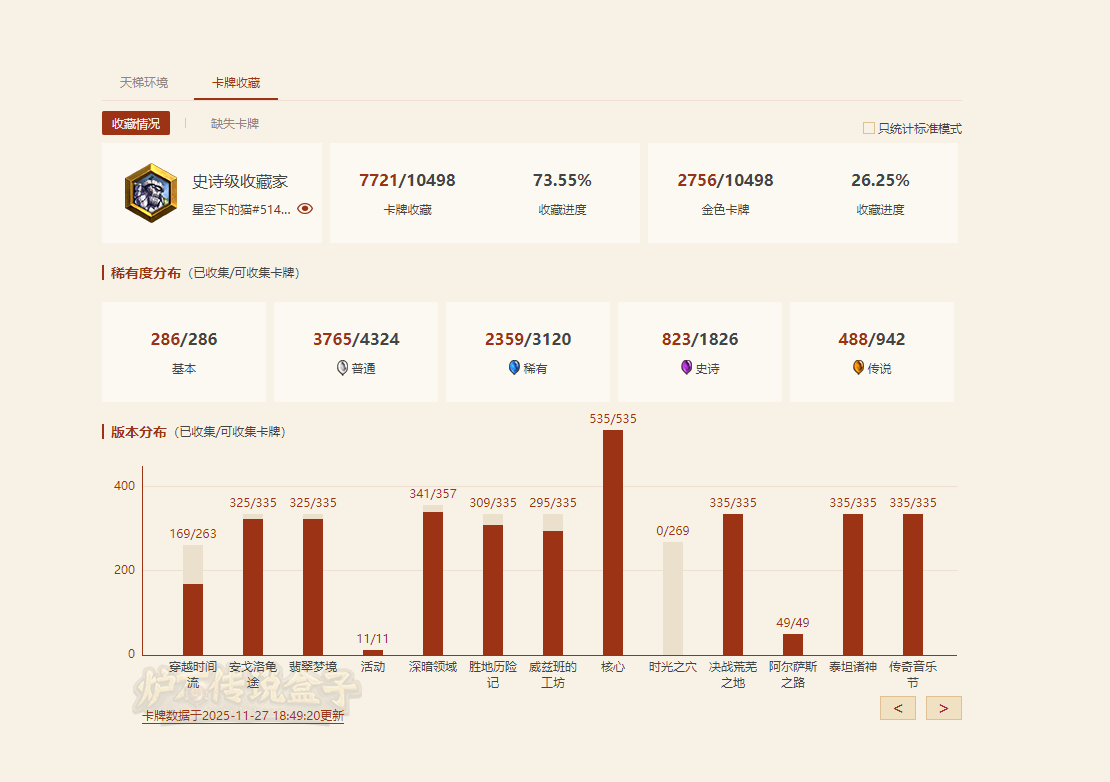Viewport: 1110px width, 782px height.
Task: Click the 阿尔萨斯之路 49/49 bar
Action: (793, 644)
